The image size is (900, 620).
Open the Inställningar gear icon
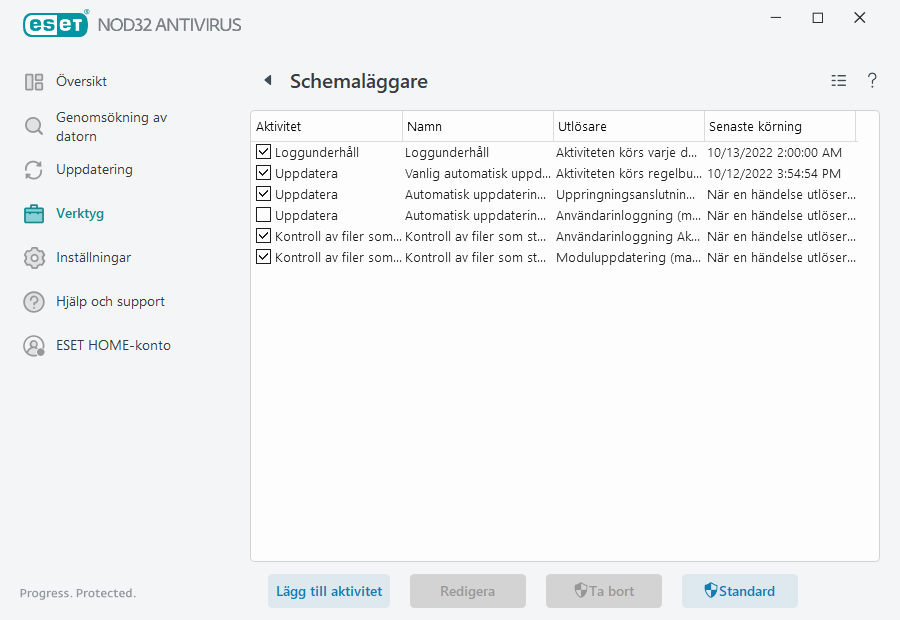click(x=34, y=257)
